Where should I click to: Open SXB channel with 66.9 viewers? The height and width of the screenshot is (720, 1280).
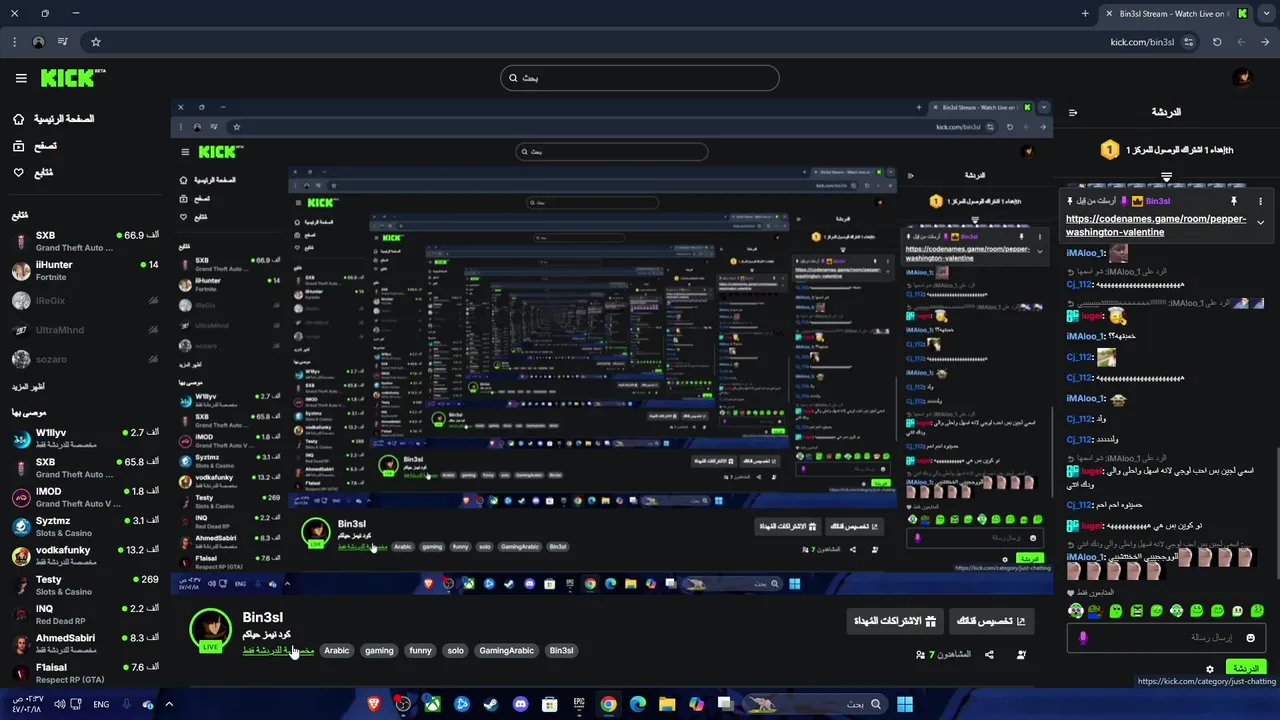[x=85, y=241]
